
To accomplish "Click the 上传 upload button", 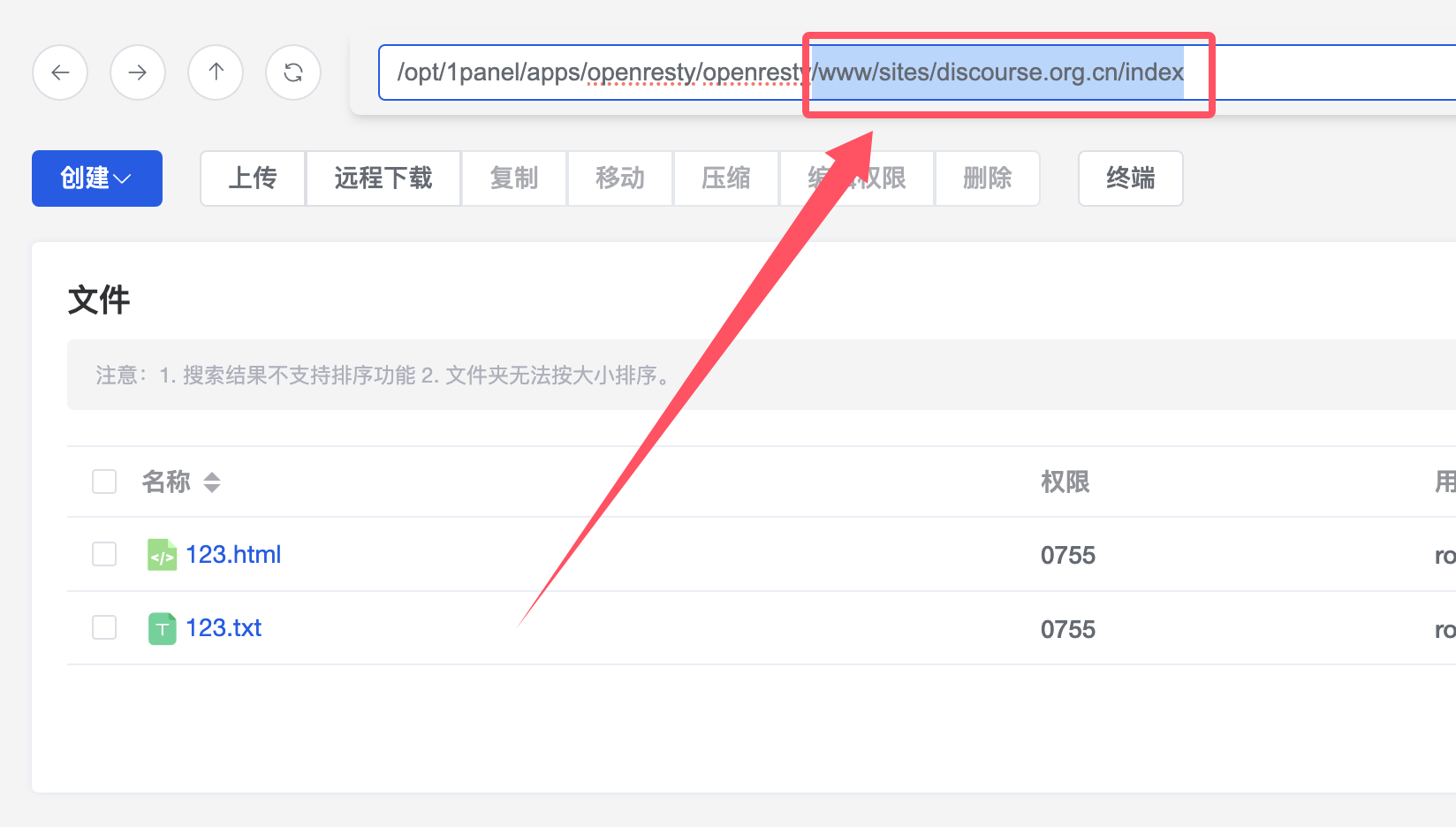I will pos(253,178).
